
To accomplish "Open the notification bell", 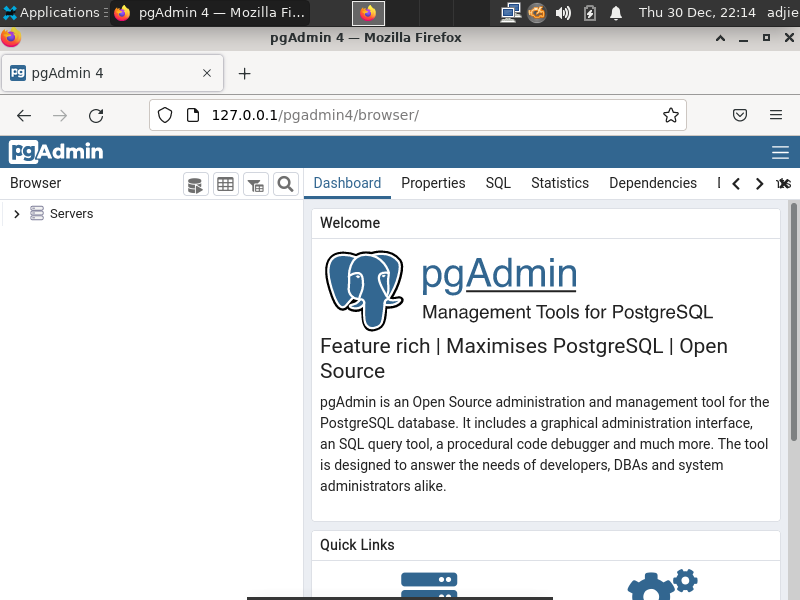I will point(616,13).
